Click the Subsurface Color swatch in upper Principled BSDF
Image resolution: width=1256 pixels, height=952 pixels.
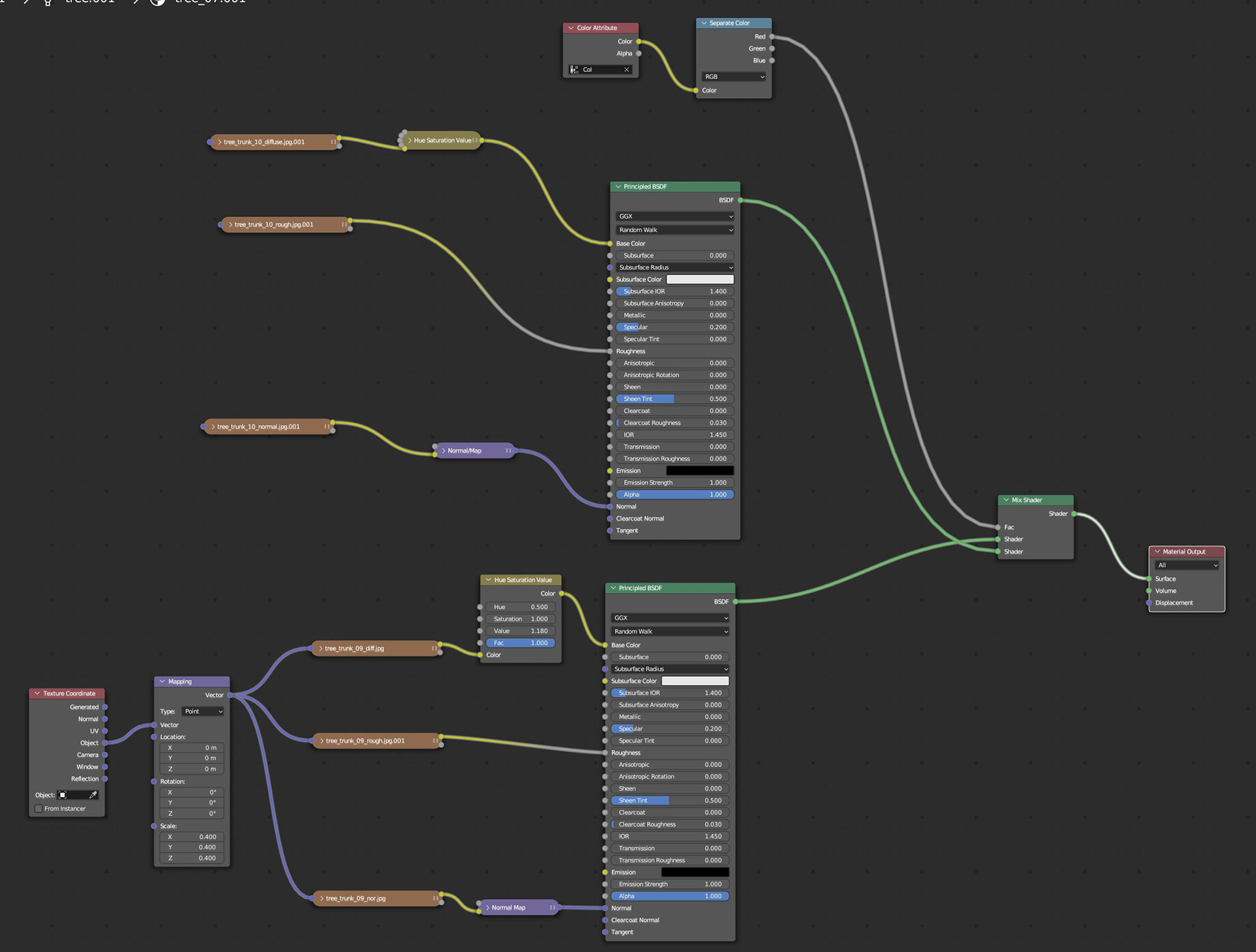699,280
